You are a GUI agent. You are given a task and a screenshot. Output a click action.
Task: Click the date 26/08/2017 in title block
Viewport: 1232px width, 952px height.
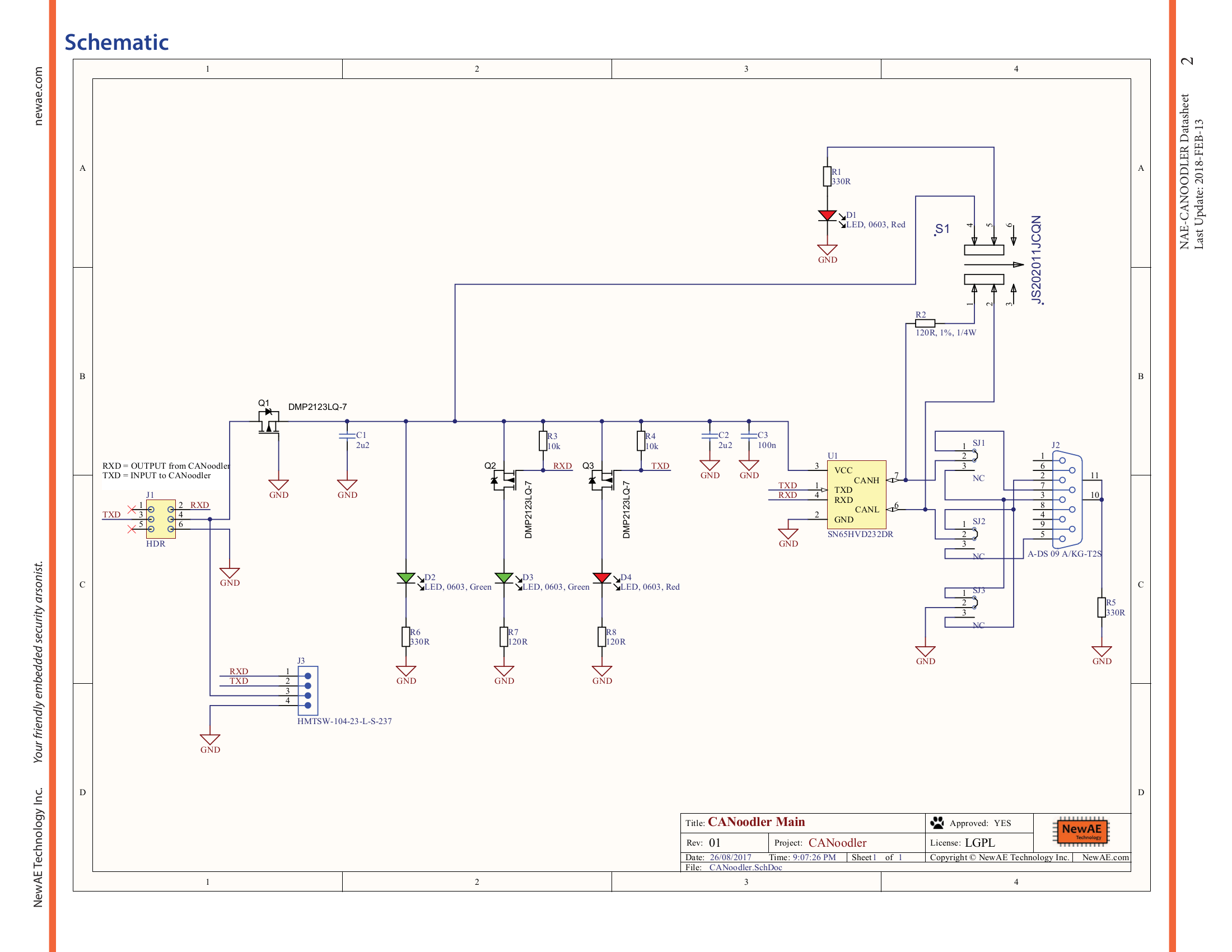pyautogui.click(x=730, y=857)
